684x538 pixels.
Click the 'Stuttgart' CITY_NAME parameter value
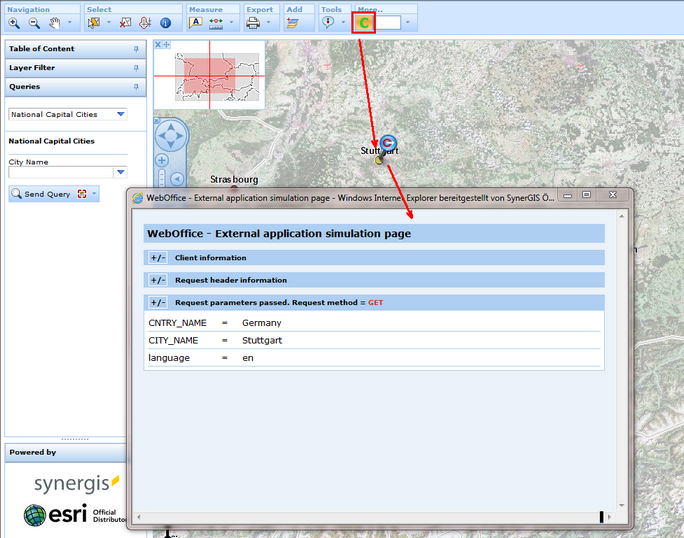coord(262,340)
